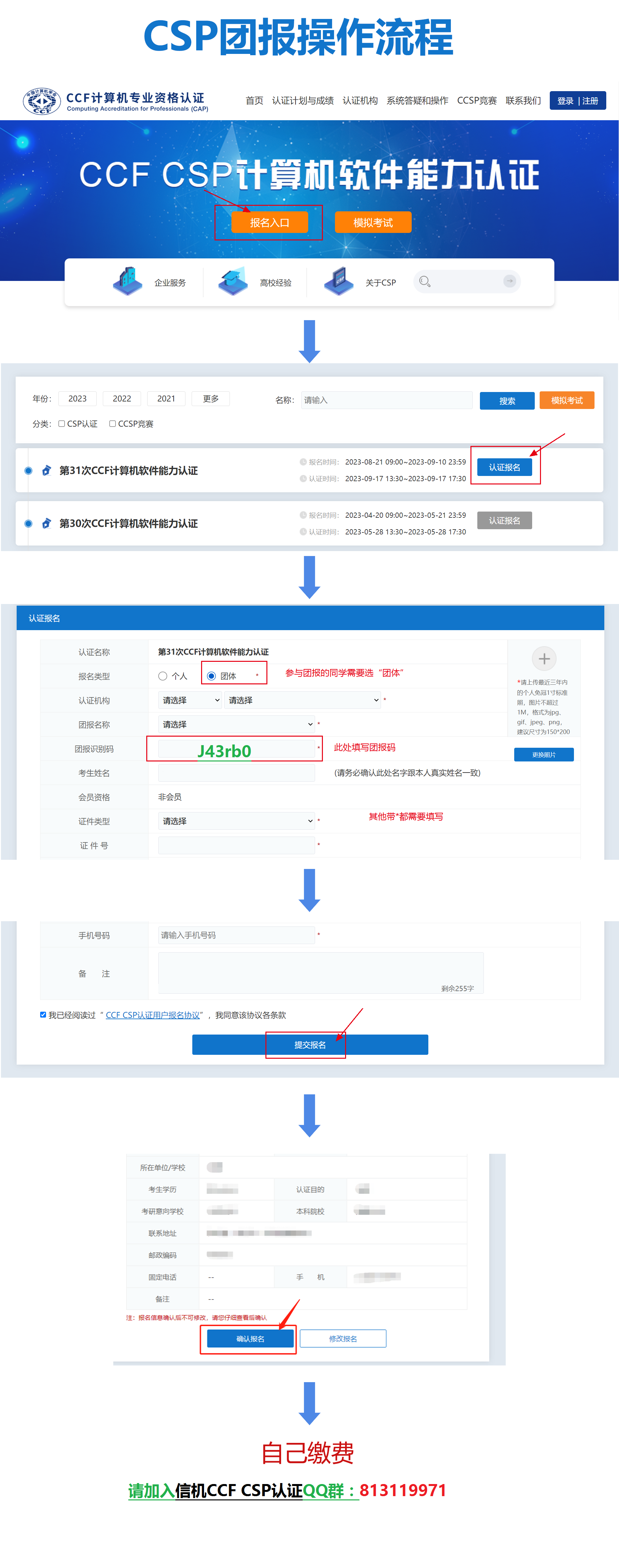Open 系统答疑和操作 menu item

tap(417, 100)
